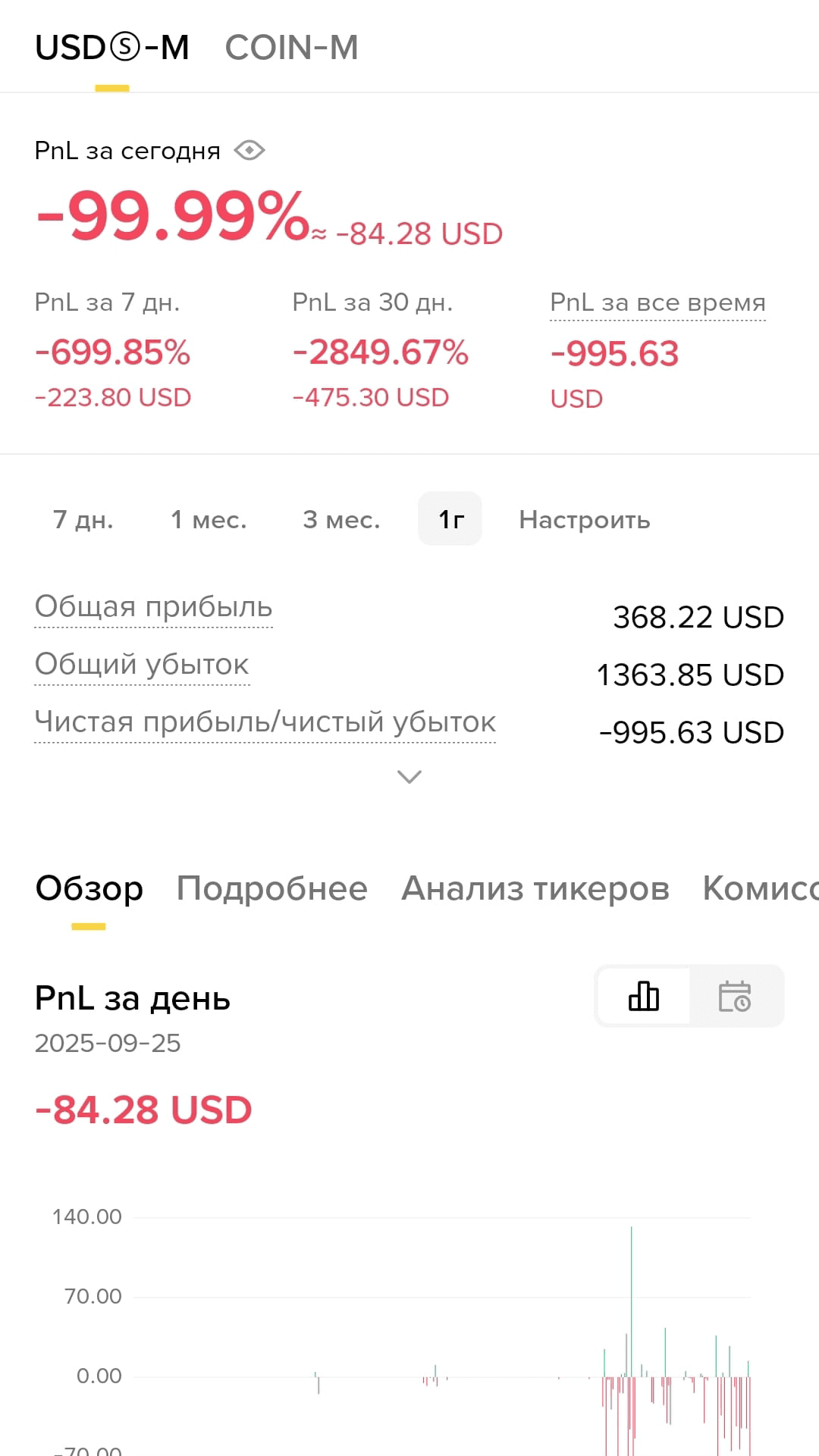Toggle PnL visibility with the eye icon

pos(249,151)
